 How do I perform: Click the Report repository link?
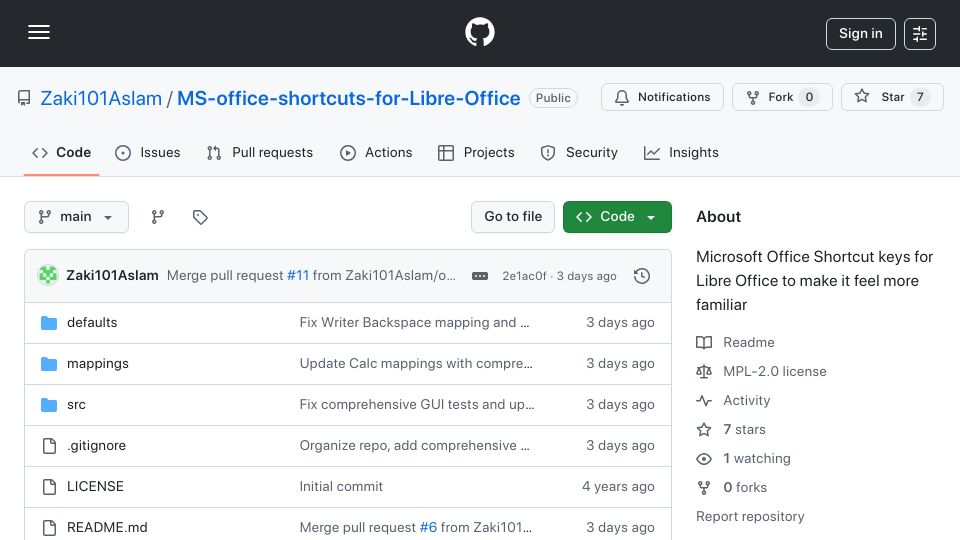click(x=750, y=516)
